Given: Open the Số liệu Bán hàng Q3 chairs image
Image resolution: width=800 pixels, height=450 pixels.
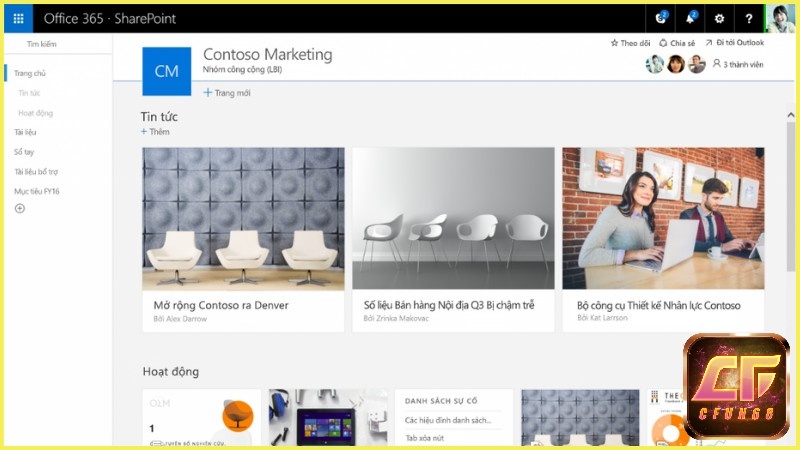Looking at the screenshot, I should (453, 218).
